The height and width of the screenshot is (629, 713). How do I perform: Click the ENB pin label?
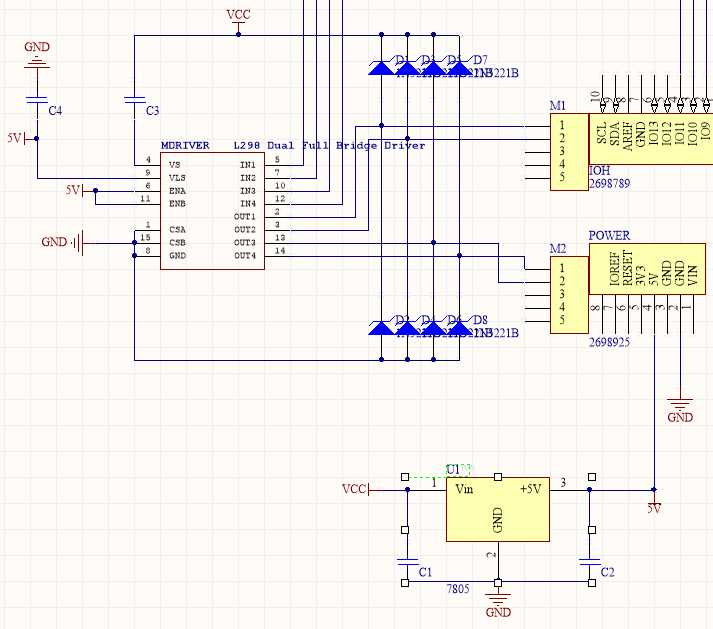tap(177, 203)
